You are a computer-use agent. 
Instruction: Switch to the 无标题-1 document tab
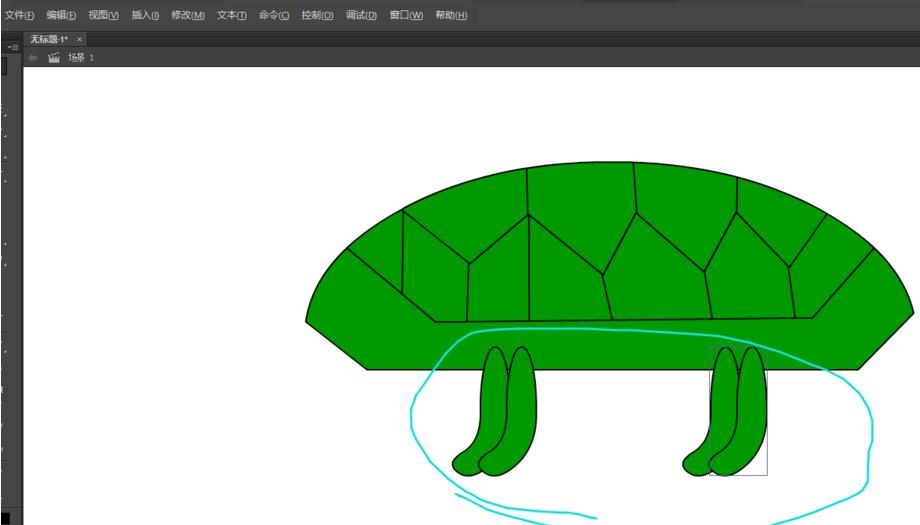pyautogui.click(x=48, y=39)
